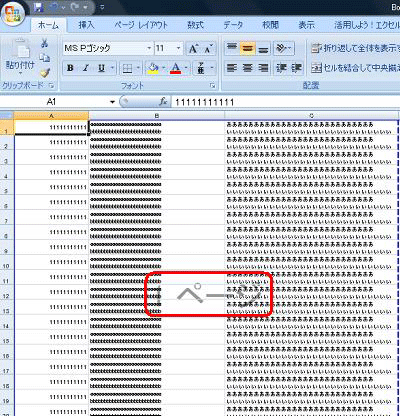The image size is (400, 416).
Task: Open the データ tab
Action: (233, 25)
